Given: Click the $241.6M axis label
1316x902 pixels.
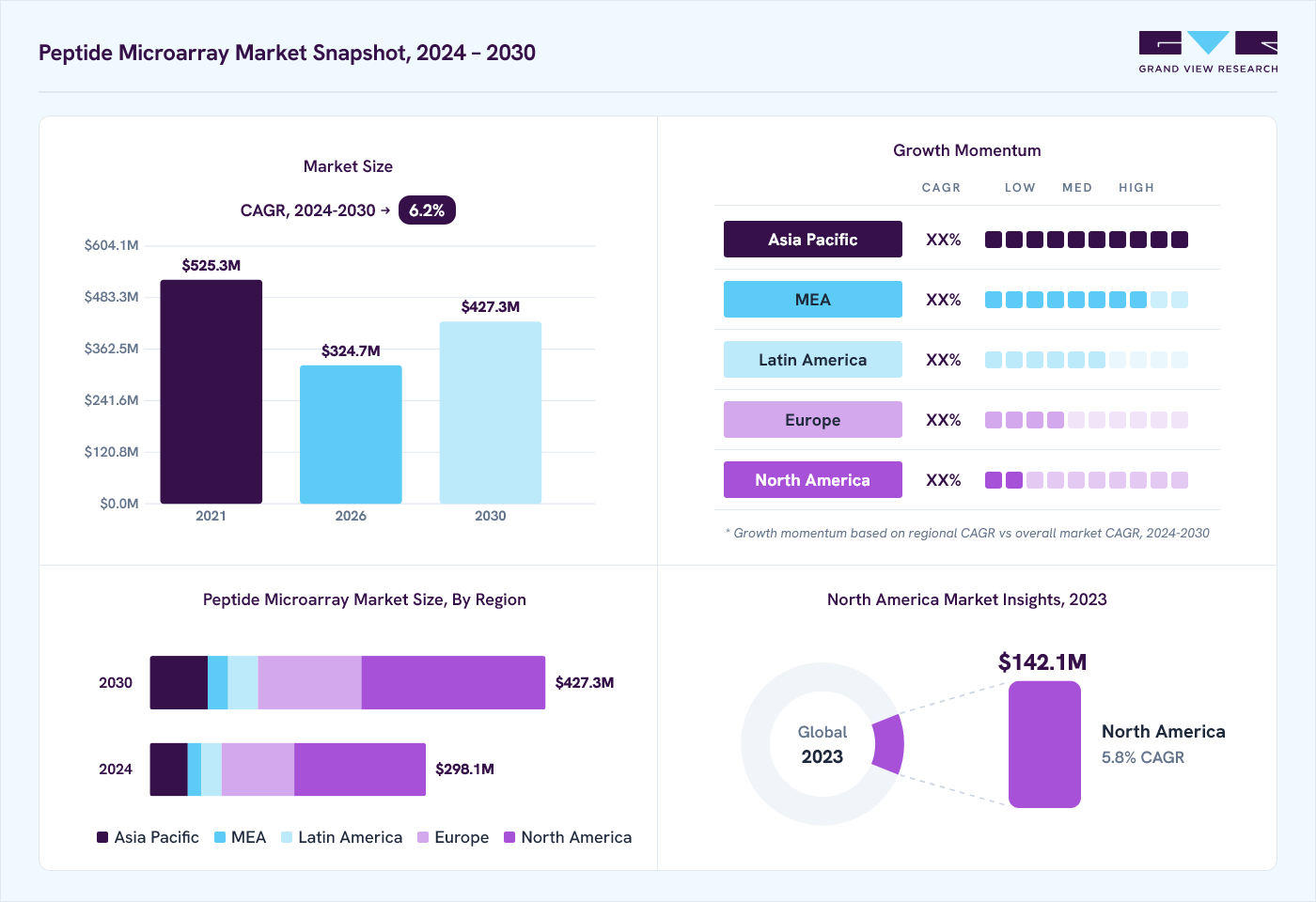Looking at the screenshot, I should pyautogui.click(x=111, y=400).
